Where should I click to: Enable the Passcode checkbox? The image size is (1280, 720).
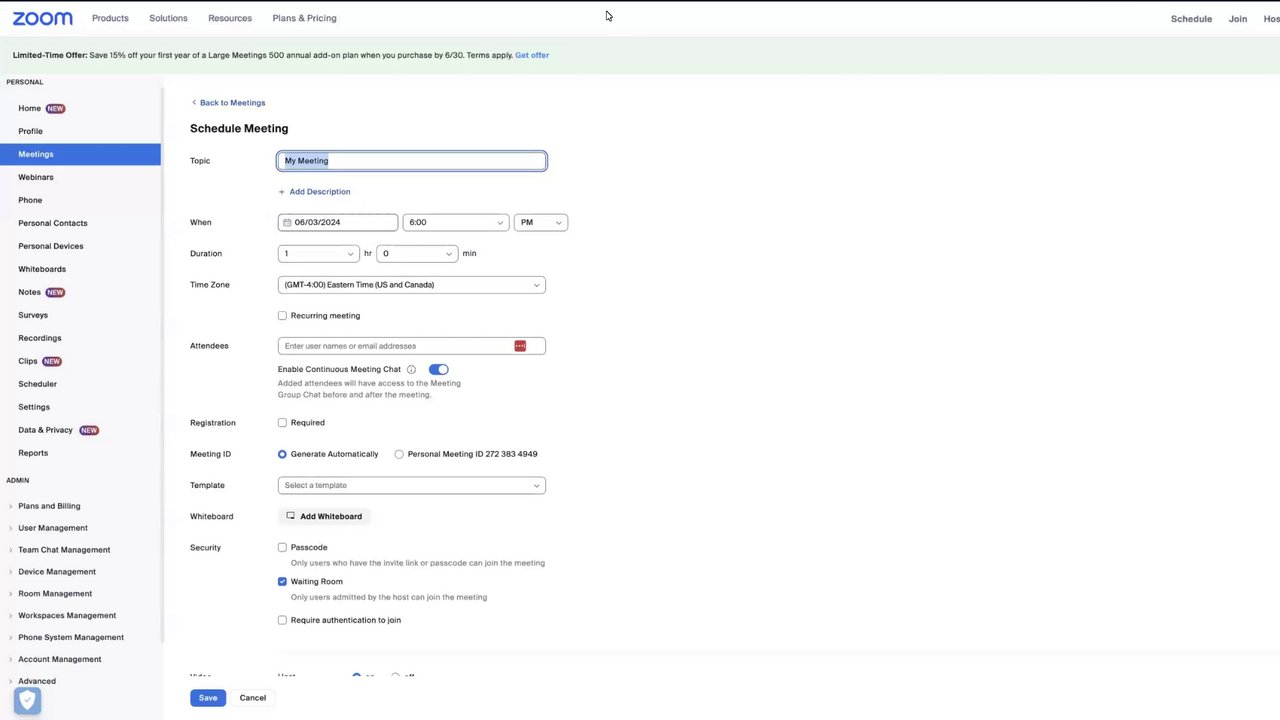pyautogui.click(x=282, y=548)
